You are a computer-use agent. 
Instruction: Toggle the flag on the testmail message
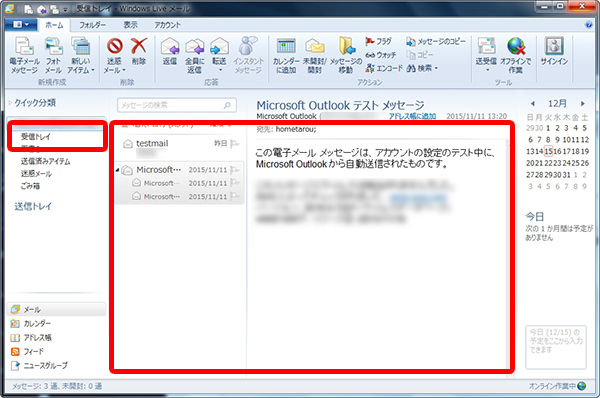pos(235,144)
